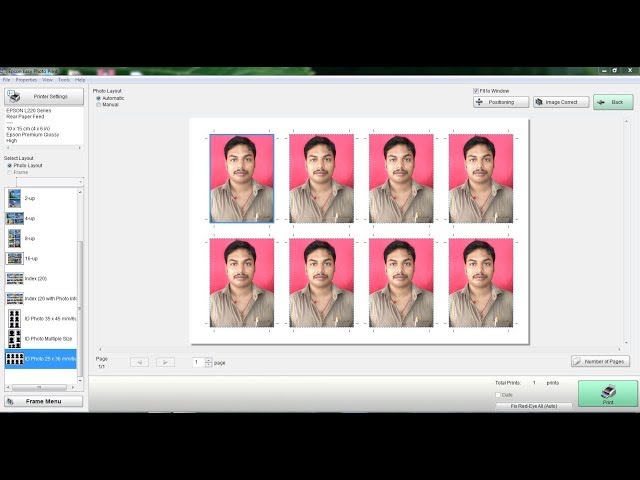Open Number of Pages dialog
Image resolution: width=640 pixels, height=480 pixels.
[x=600, y=361]
